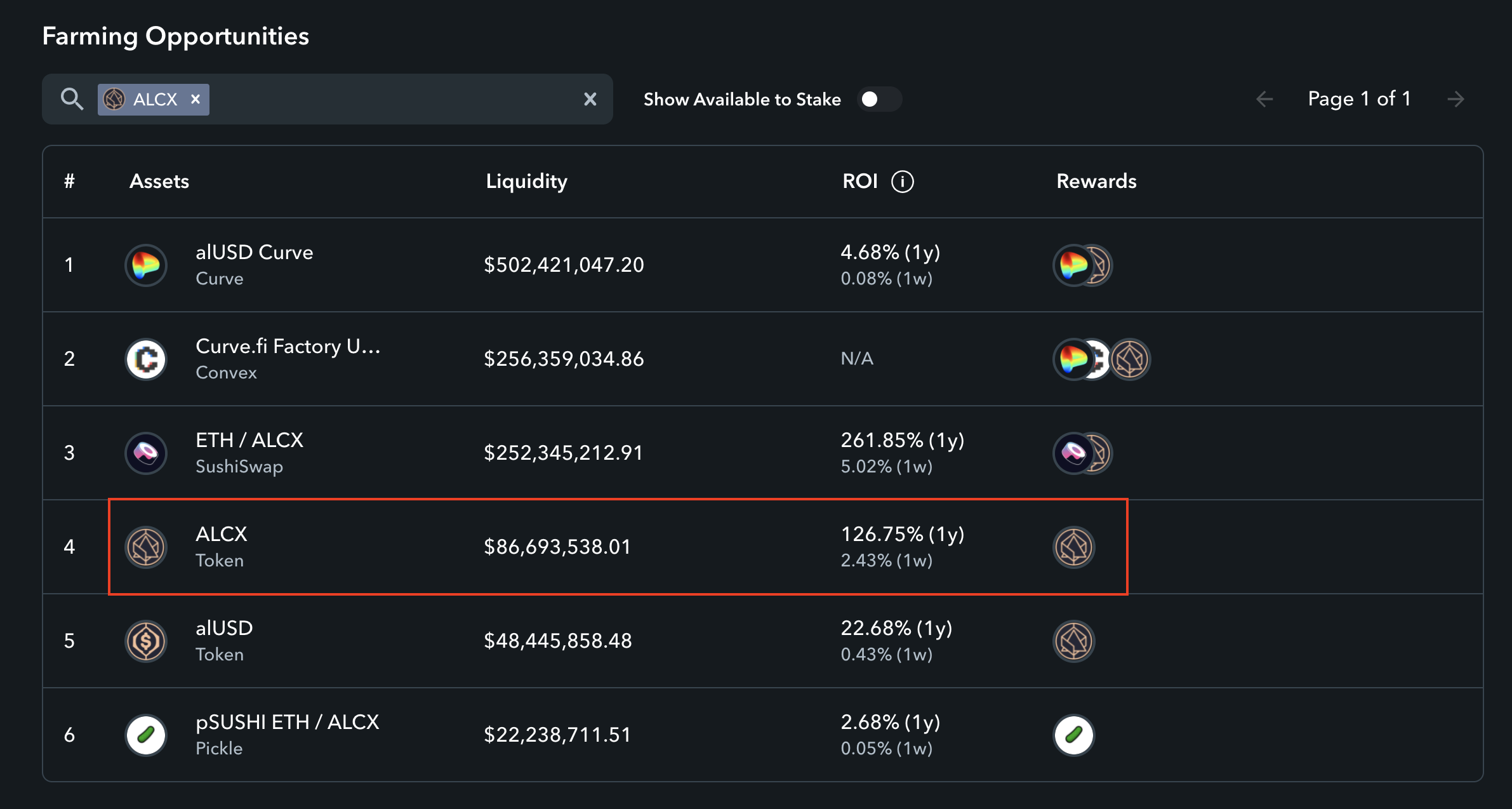Click the Rewards column header
Viewport: 1512px width, 809px height.
point(1096,182)
